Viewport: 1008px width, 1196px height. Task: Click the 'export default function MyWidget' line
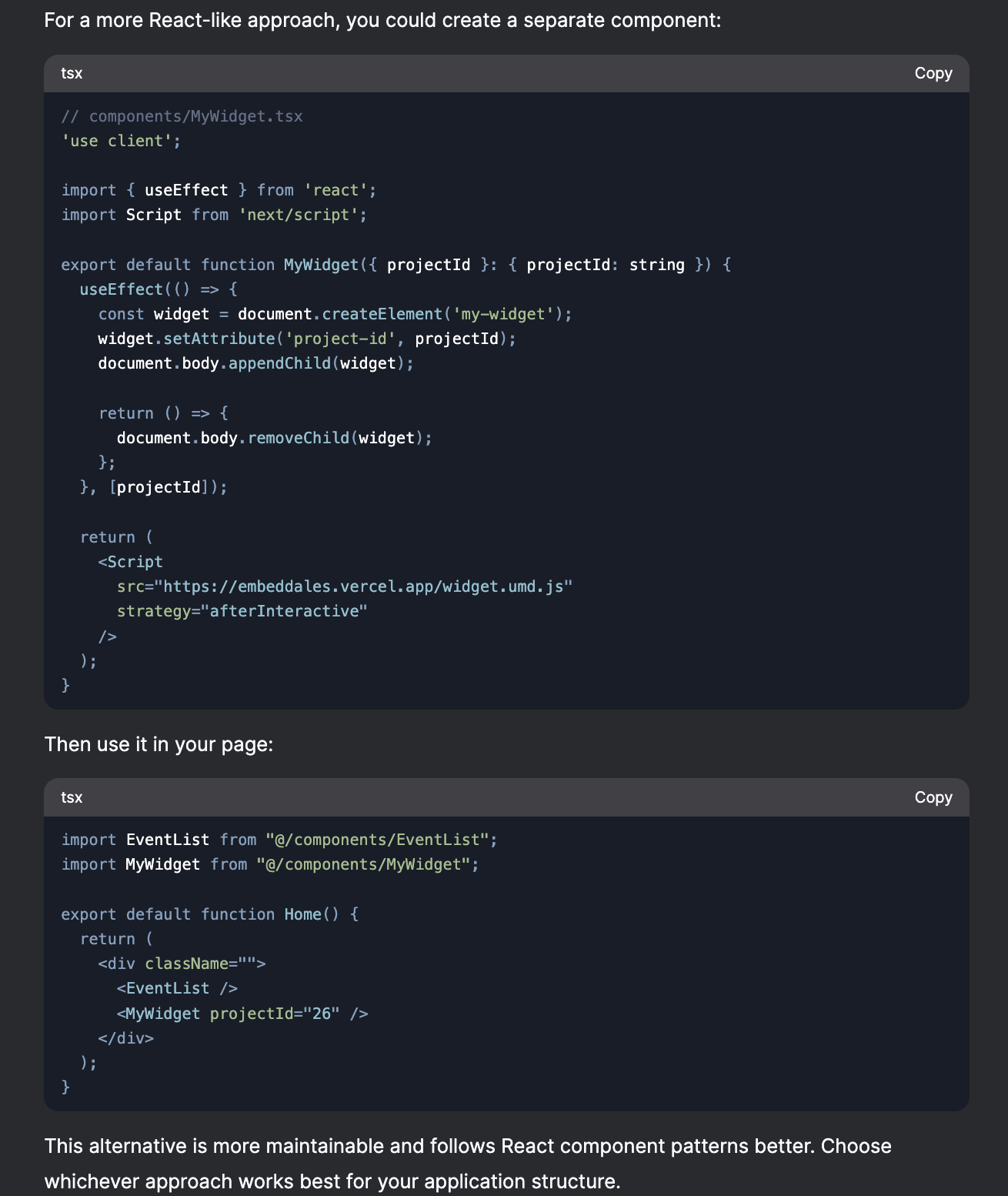(x=396, y=265)
